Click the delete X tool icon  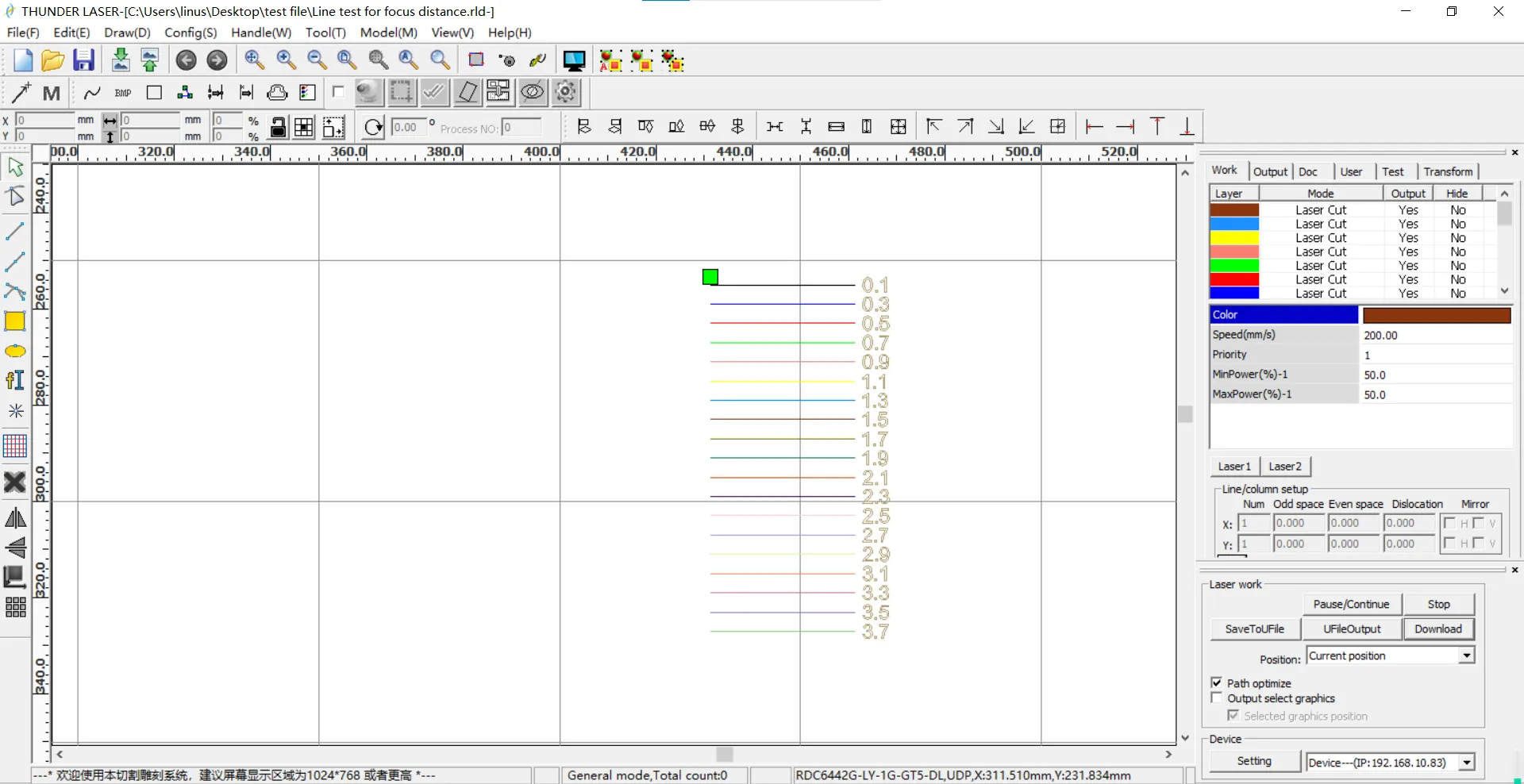pyautogui.click(x=15, y=482)
